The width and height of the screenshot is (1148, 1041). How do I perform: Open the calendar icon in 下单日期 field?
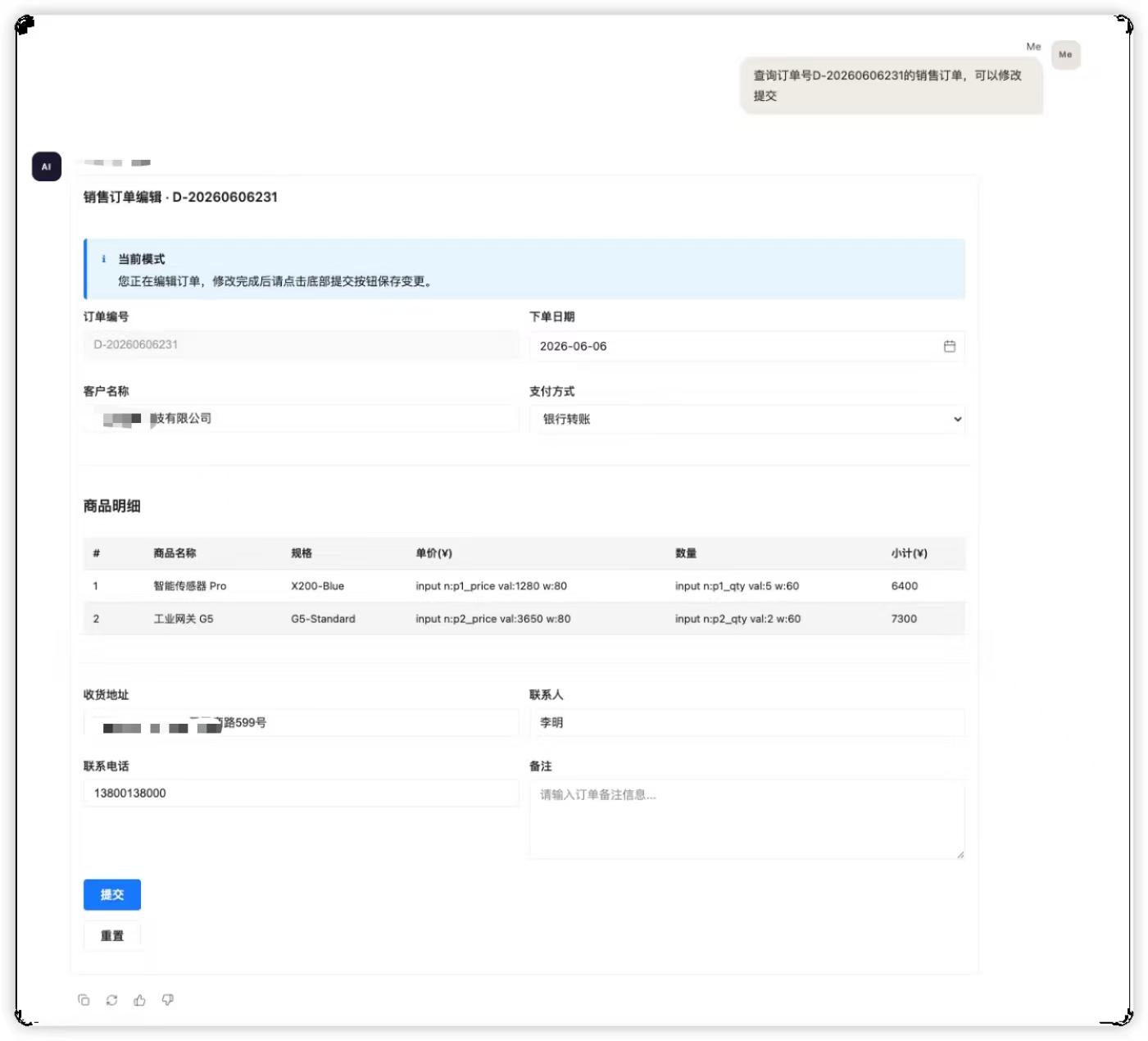[949, 346]
